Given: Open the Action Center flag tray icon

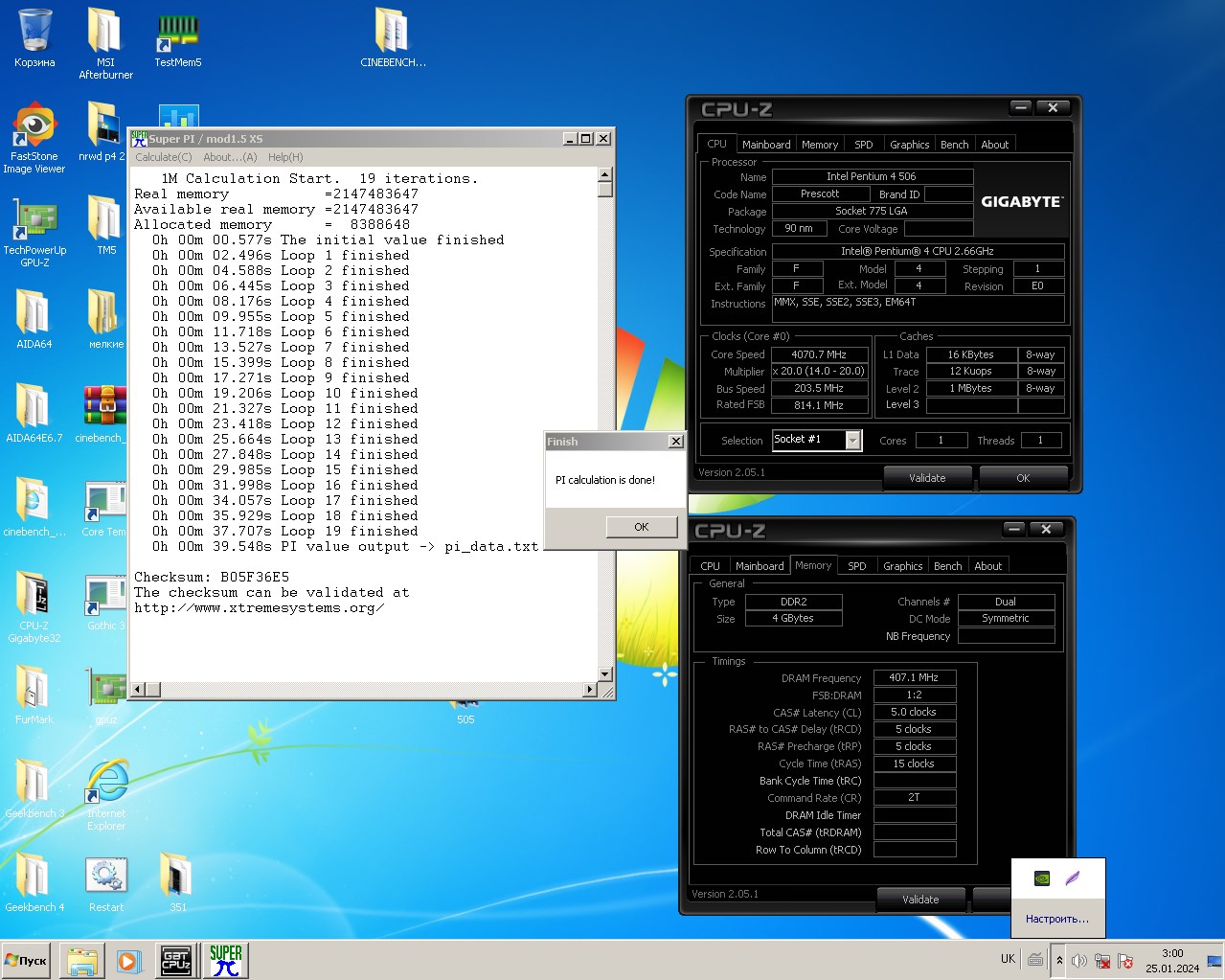Looking at the screenshot, I should click(1125, 960).
